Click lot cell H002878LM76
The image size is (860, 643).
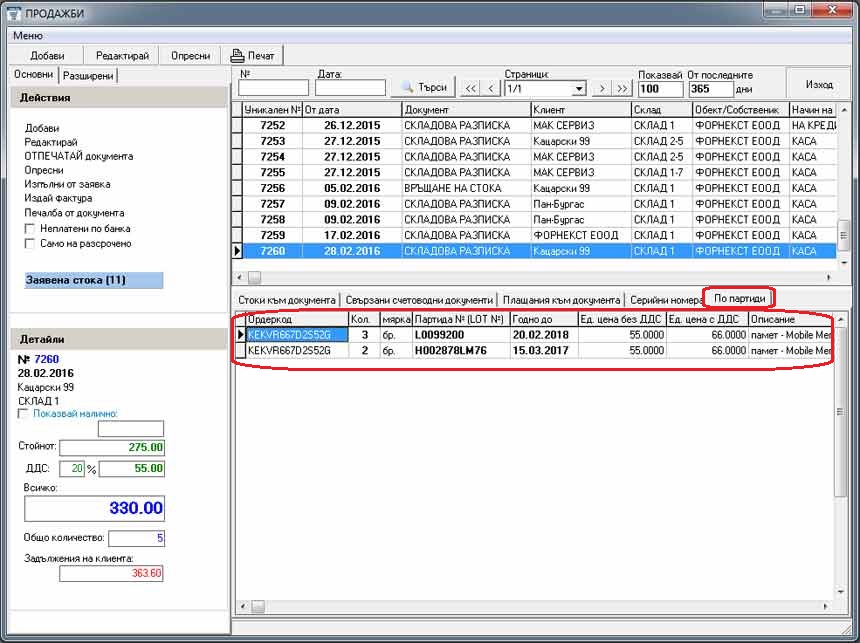461,351
